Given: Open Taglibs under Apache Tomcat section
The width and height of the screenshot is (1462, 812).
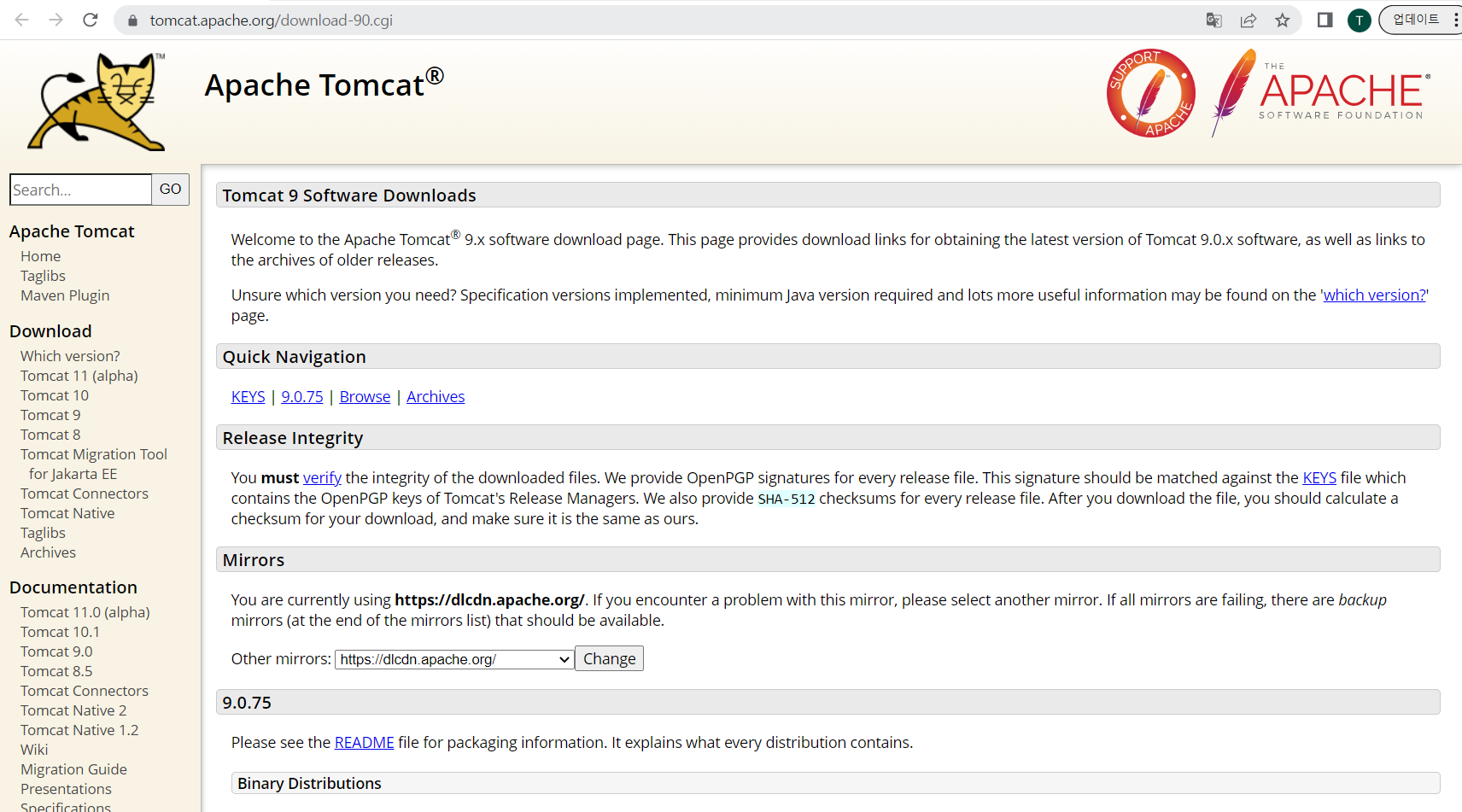Looking at the screenshot, I should pyautogui.click(x=43, y=276).
